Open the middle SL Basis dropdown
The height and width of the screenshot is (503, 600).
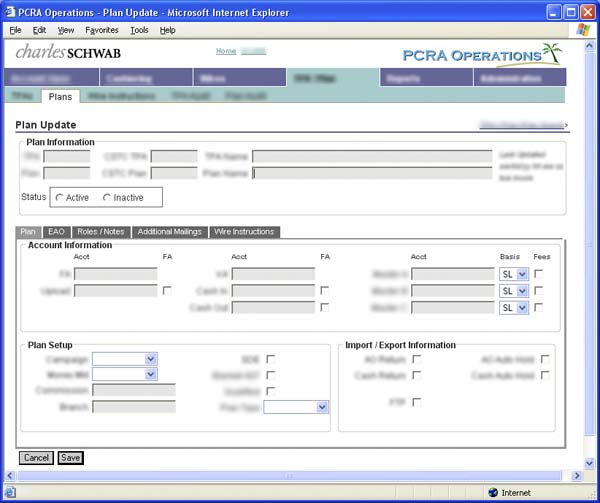coord(514,291)
